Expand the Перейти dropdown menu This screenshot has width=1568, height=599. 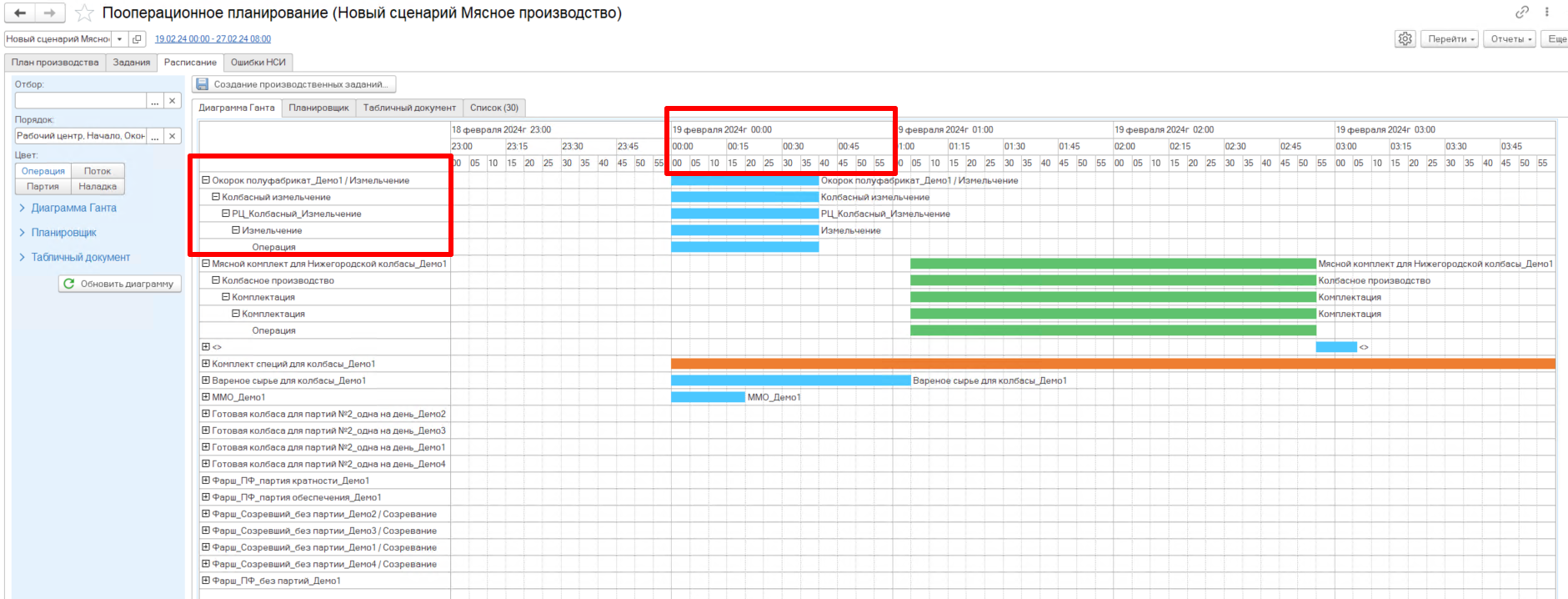point(1450,39)
